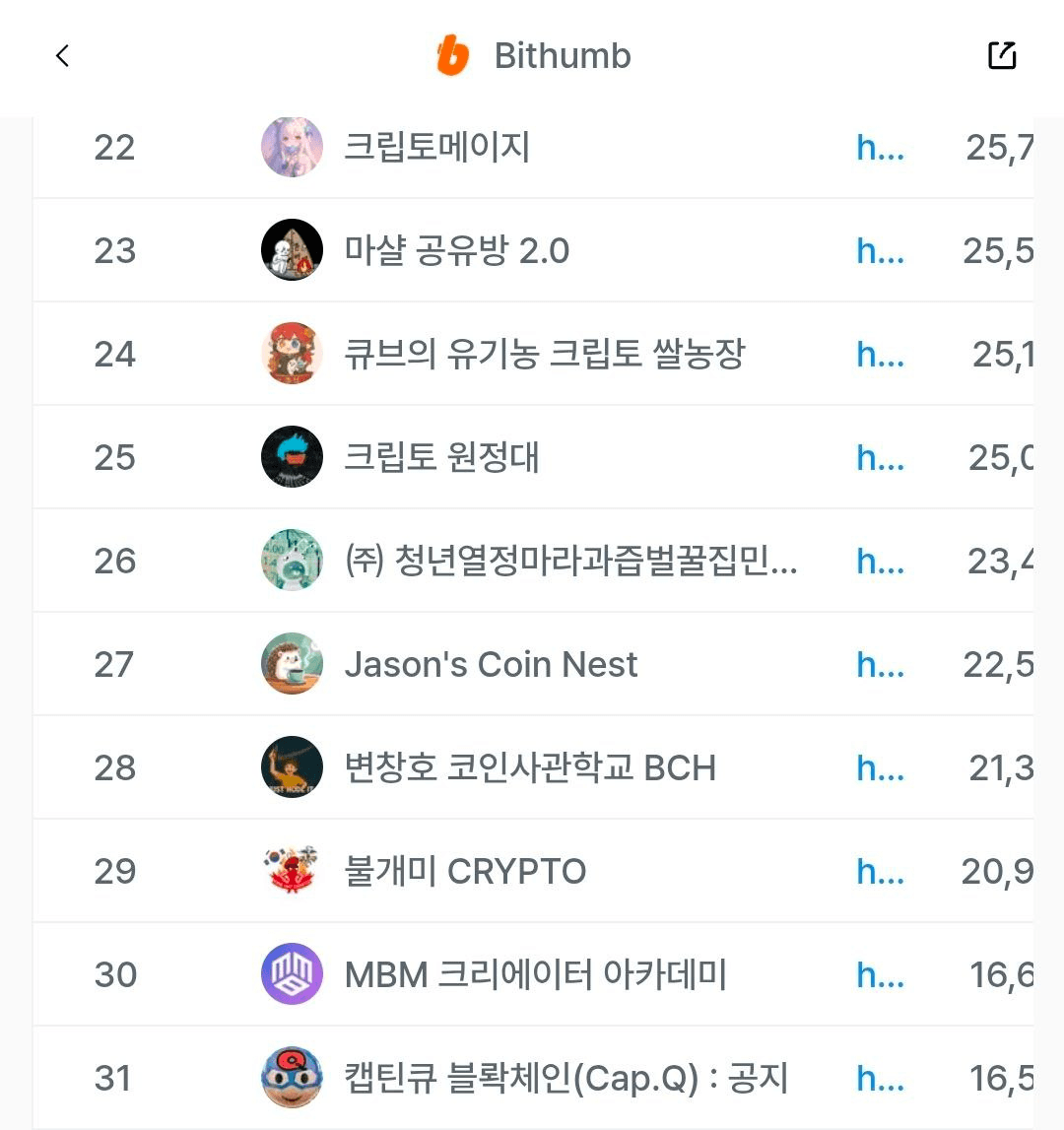Click the 캡틴큐 블락체인 avatar icon
This screenshot has width=1064, height=1130.
292,1078
